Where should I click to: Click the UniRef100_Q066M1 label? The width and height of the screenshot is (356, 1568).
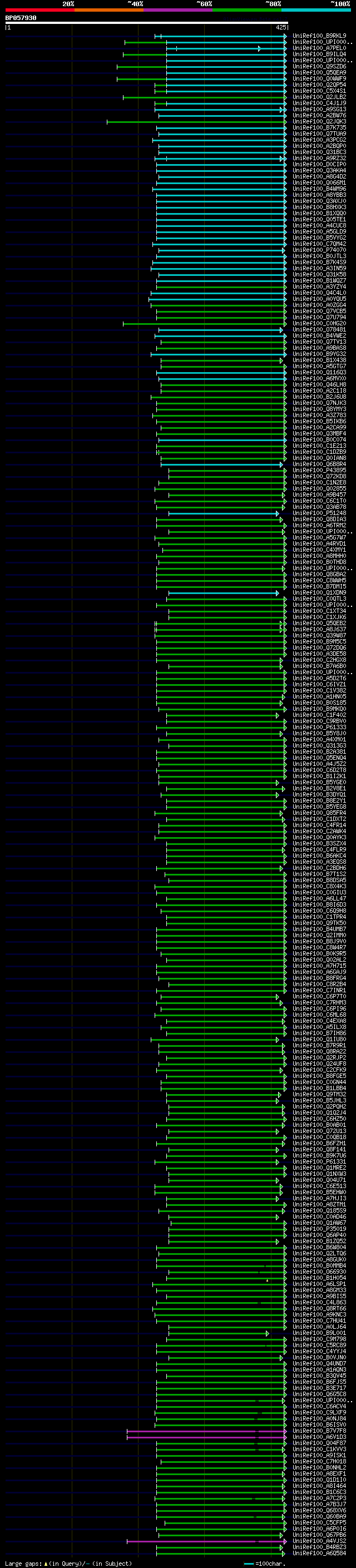click(x=319, y=182)
